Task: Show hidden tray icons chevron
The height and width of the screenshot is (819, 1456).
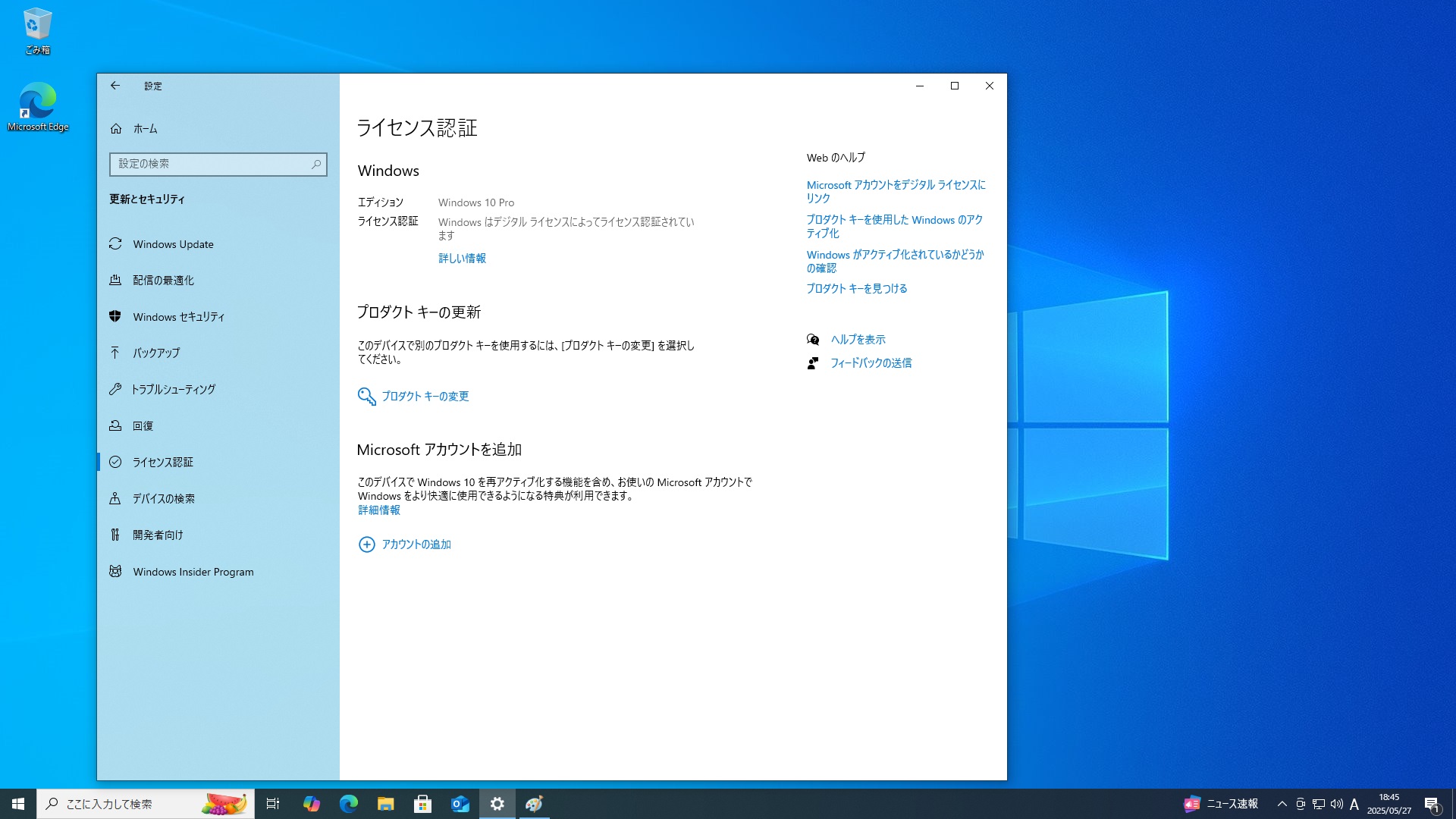Action: point(1282,804)
